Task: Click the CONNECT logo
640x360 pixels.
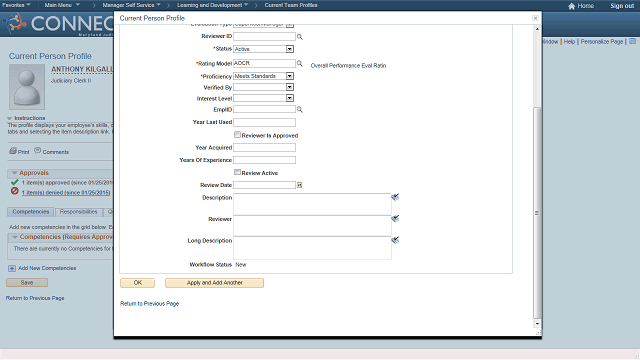Action: point(59,24)
